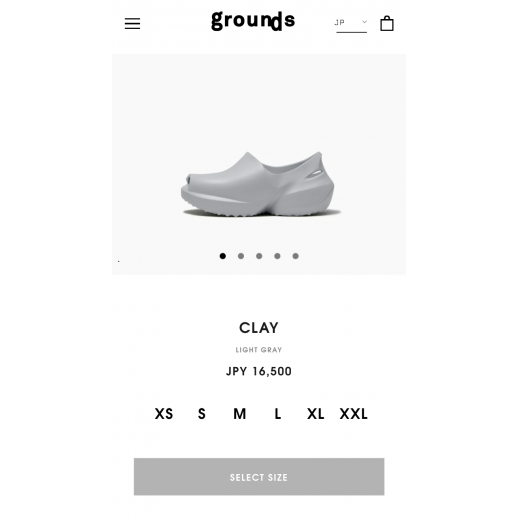The image size is (520, 520).
Task: Click the LIGHT GRAY color label
Action: coord(259,350)
